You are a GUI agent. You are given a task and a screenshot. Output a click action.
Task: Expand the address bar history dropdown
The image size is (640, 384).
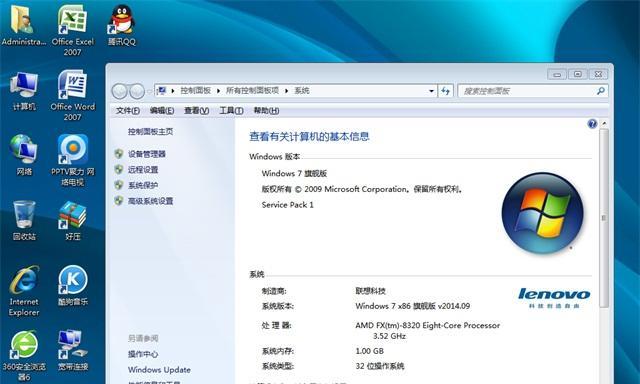click(x=431, y=91)
